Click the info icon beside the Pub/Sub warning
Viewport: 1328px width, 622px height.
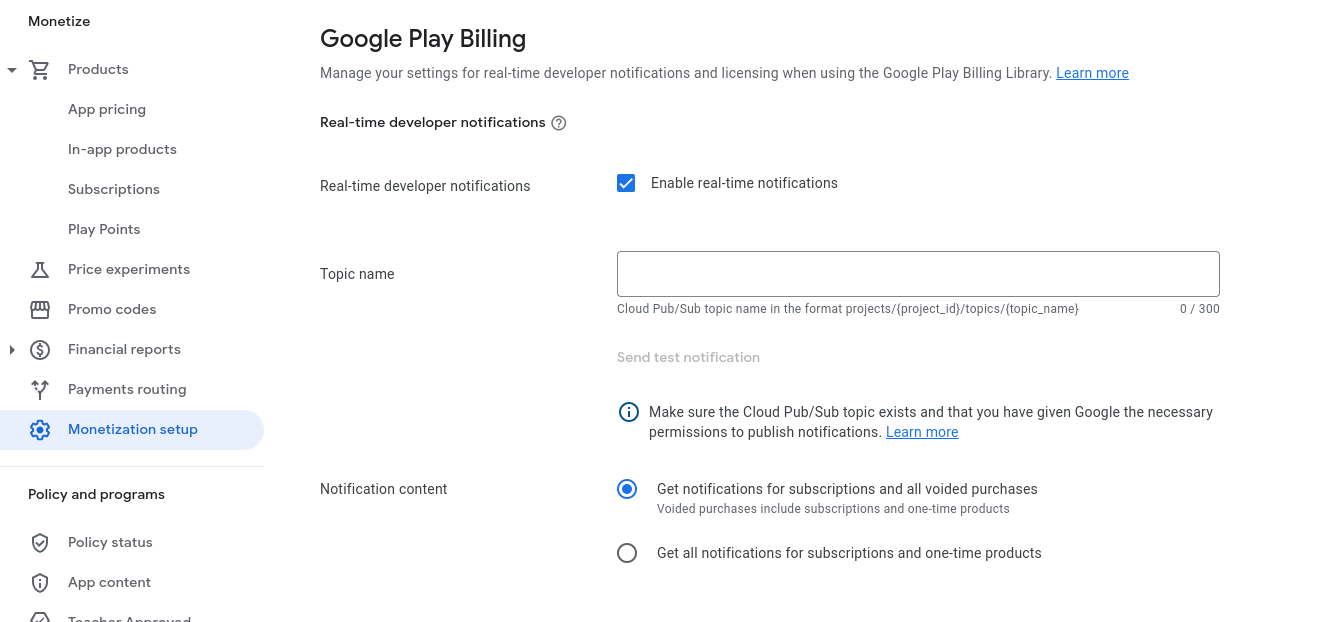(x=628, y=411)
